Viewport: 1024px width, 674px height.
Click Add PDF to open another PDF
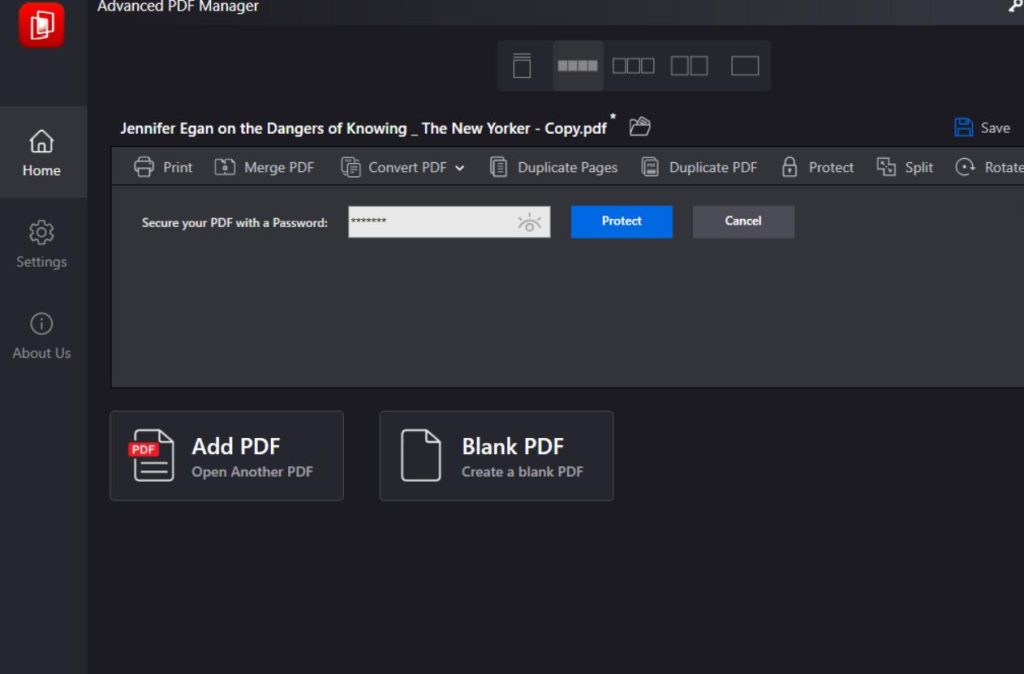[227, 456]
